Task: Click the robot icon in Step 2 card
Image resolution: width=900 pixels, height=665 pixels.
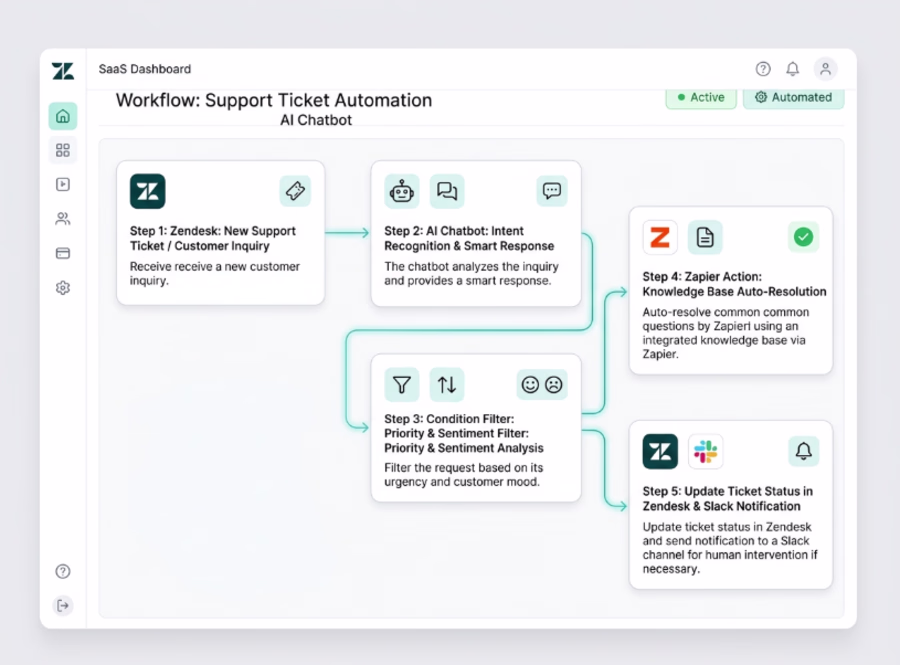Action: click(x=401, y=191)
